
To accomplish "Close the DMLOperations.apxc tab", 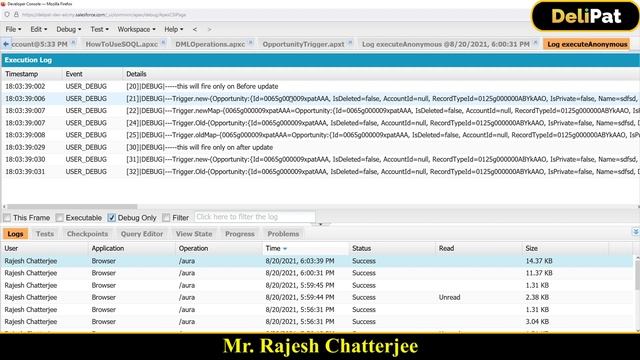I will click(251, 42).
